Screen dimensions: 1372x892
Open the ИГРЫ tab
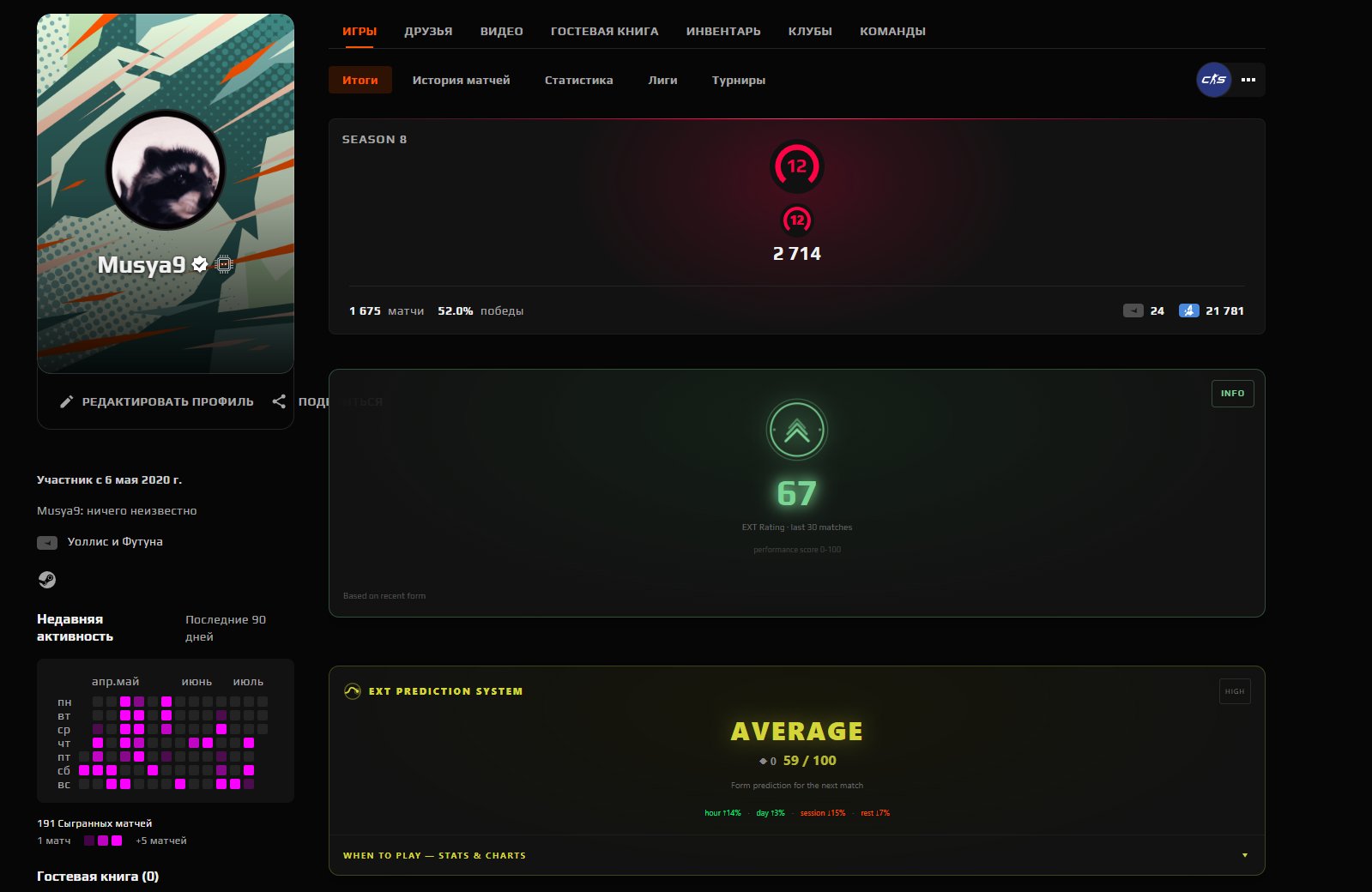click(360, 31)
